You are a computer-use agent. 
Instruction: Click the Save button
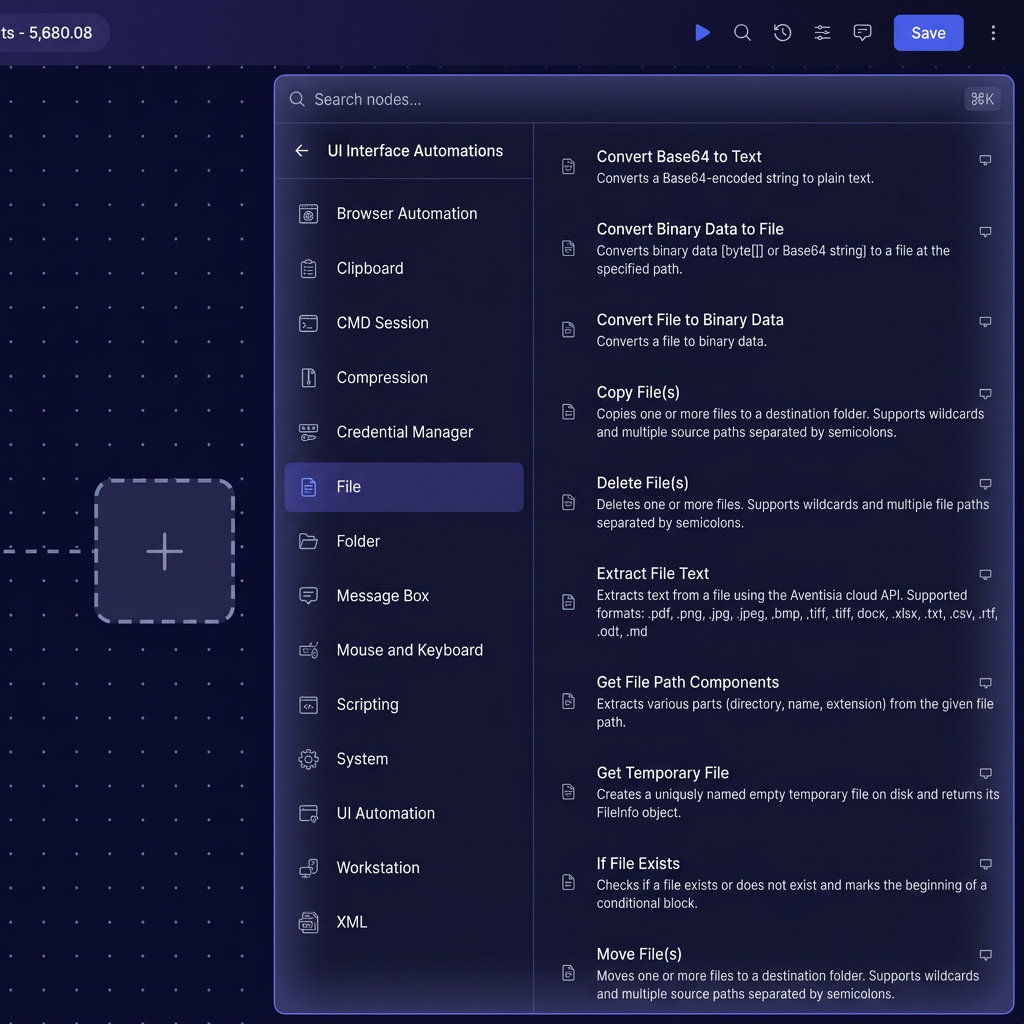pyautogui.click(x=928, y=33)
